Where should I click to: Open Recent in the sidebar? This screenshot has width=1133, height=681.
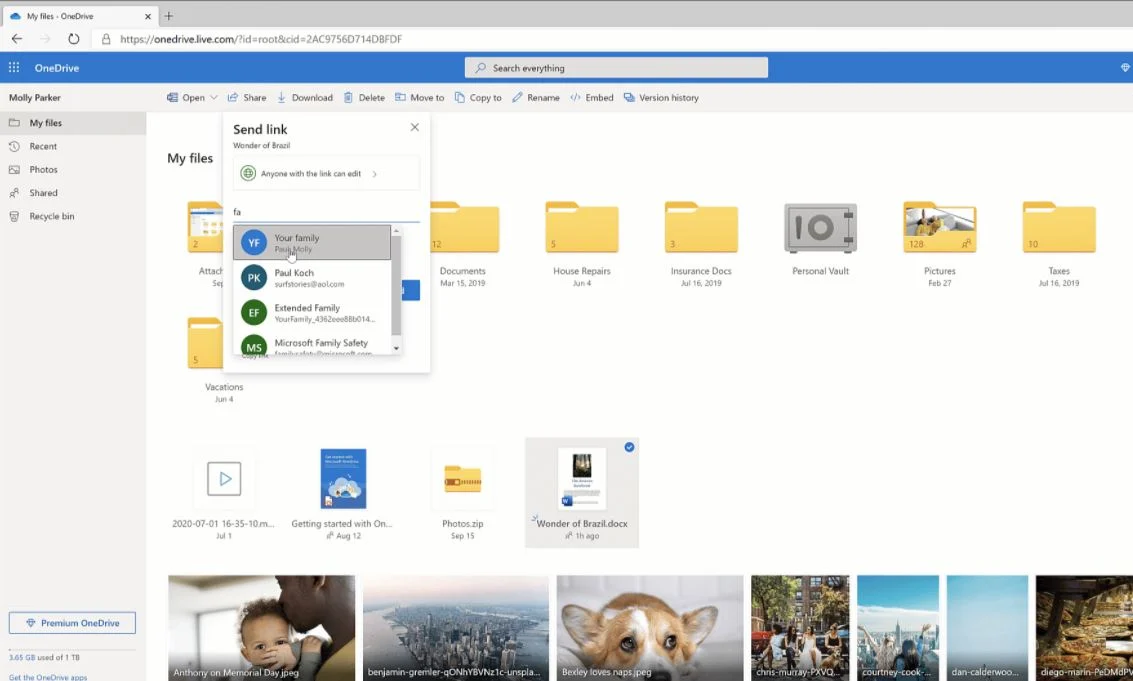click(x=73, y=146)
